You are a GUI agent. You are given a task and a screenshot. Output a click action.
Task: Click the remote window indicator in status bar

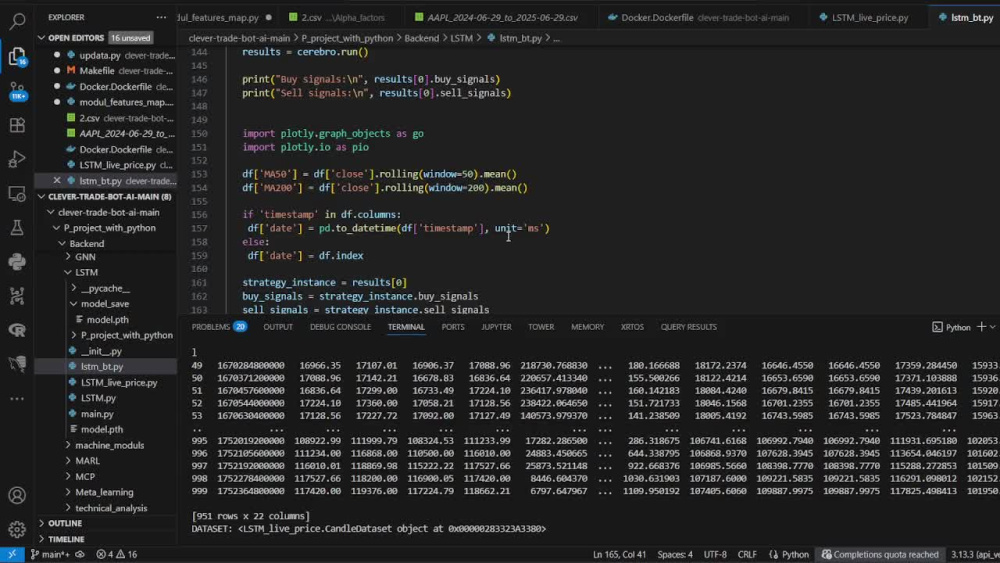pos(12,555)
